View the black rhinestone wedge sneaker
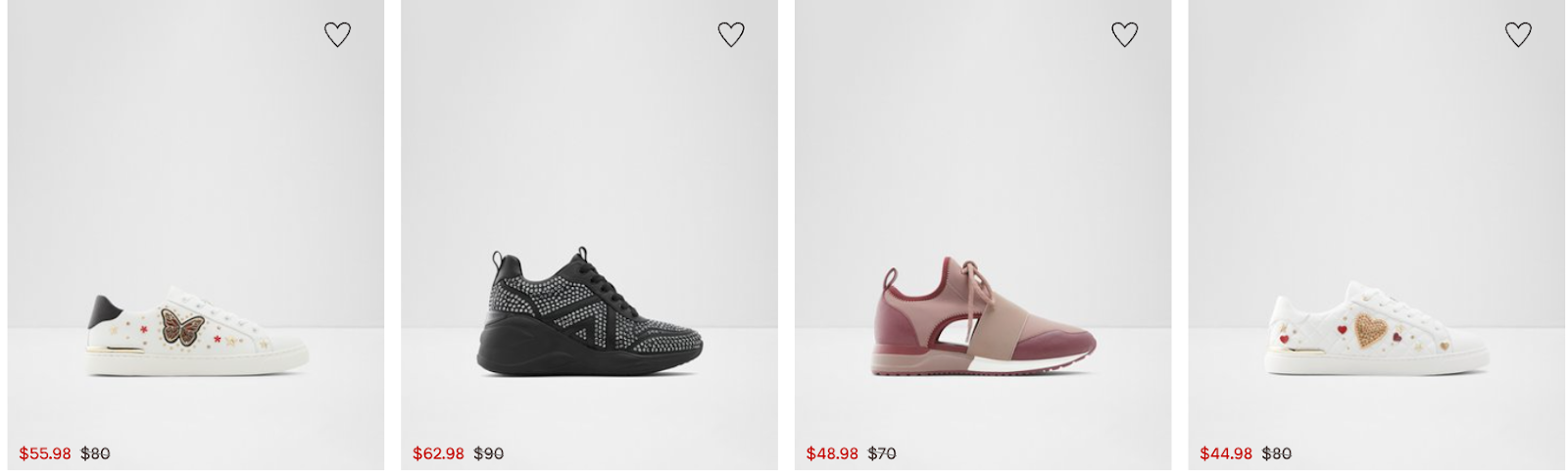The image size is (1568, 473). click(589, 311)
